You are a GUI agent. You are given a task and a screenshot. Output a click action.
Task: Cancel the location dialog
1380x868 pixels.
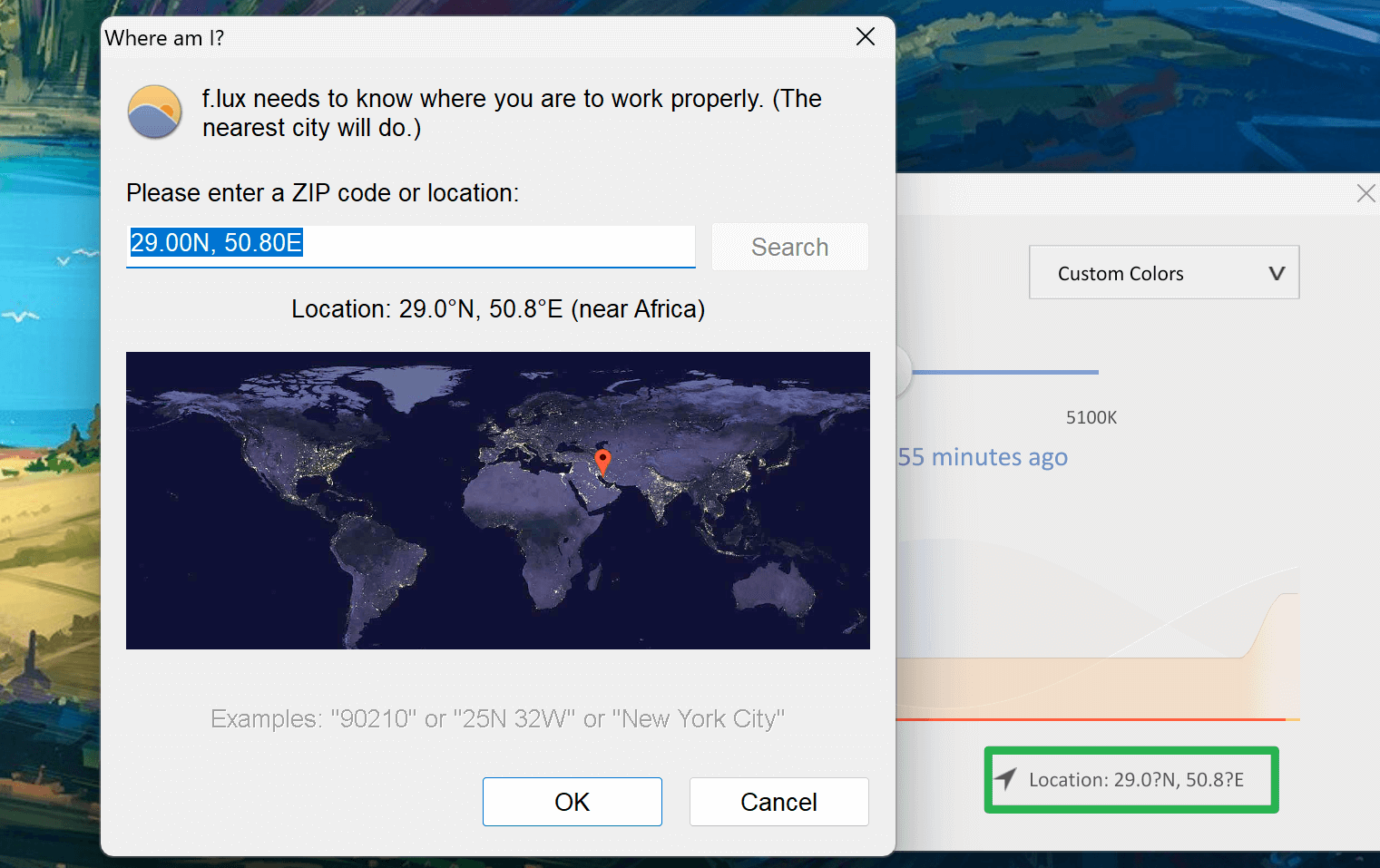pos(778,802)
